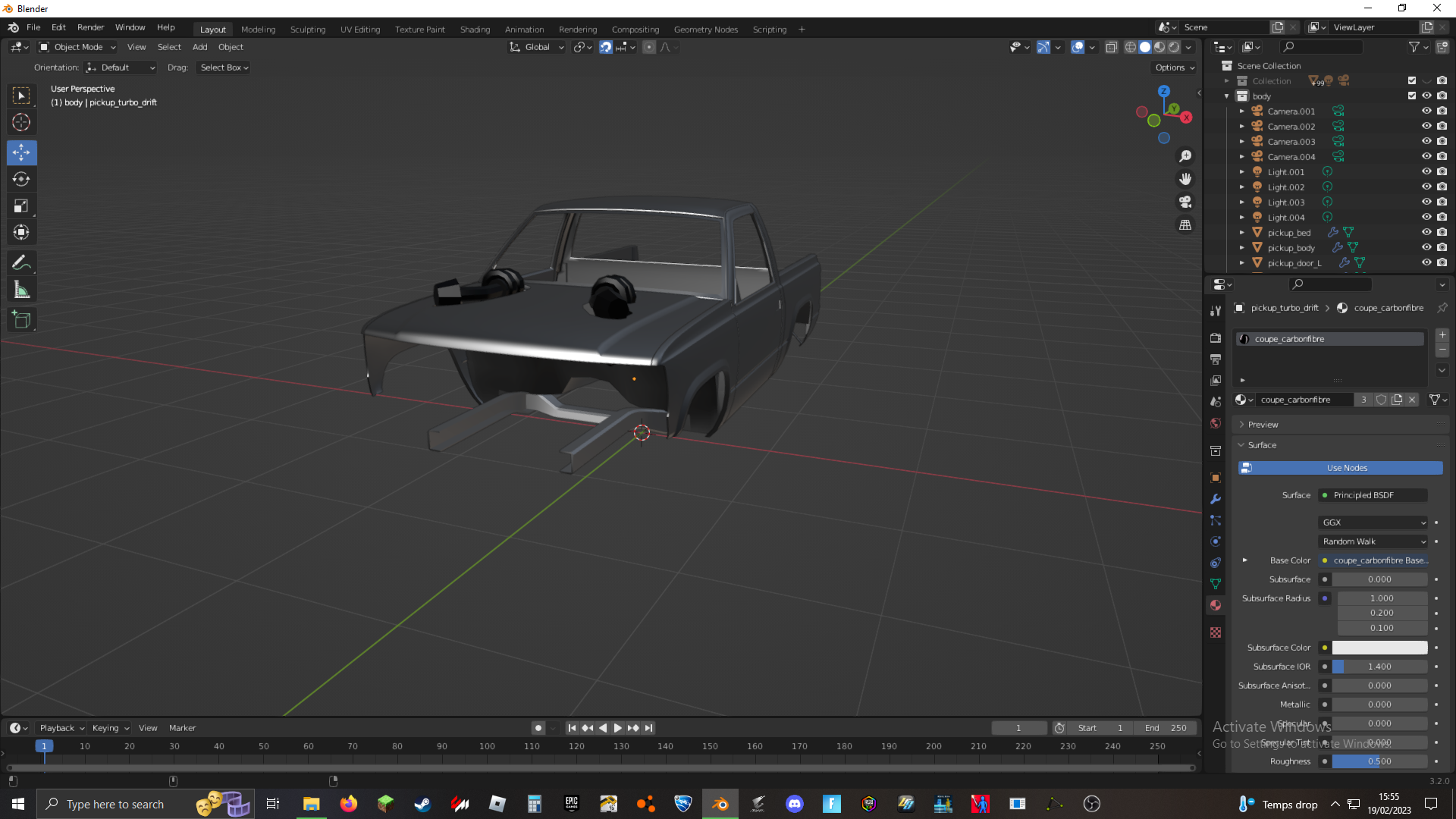
Task: Open the Render properties tab icon
Action: [1216, 337]
